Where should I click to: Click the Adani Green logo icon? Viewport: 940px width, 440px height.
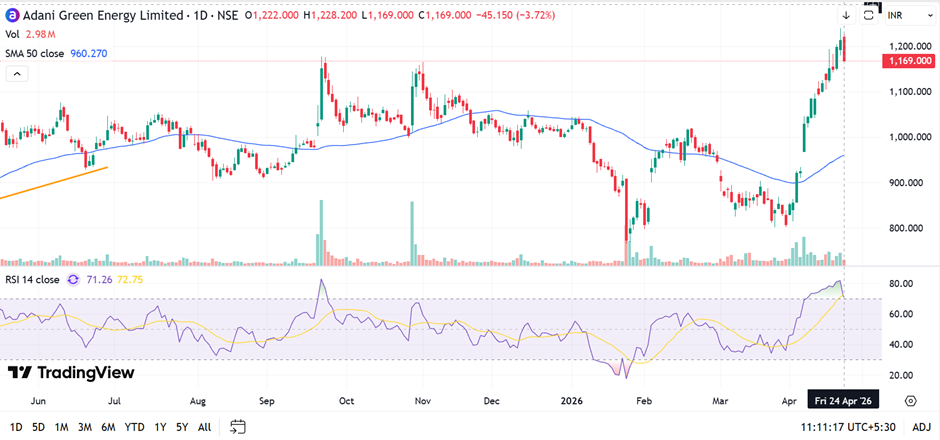pos(12,15)
